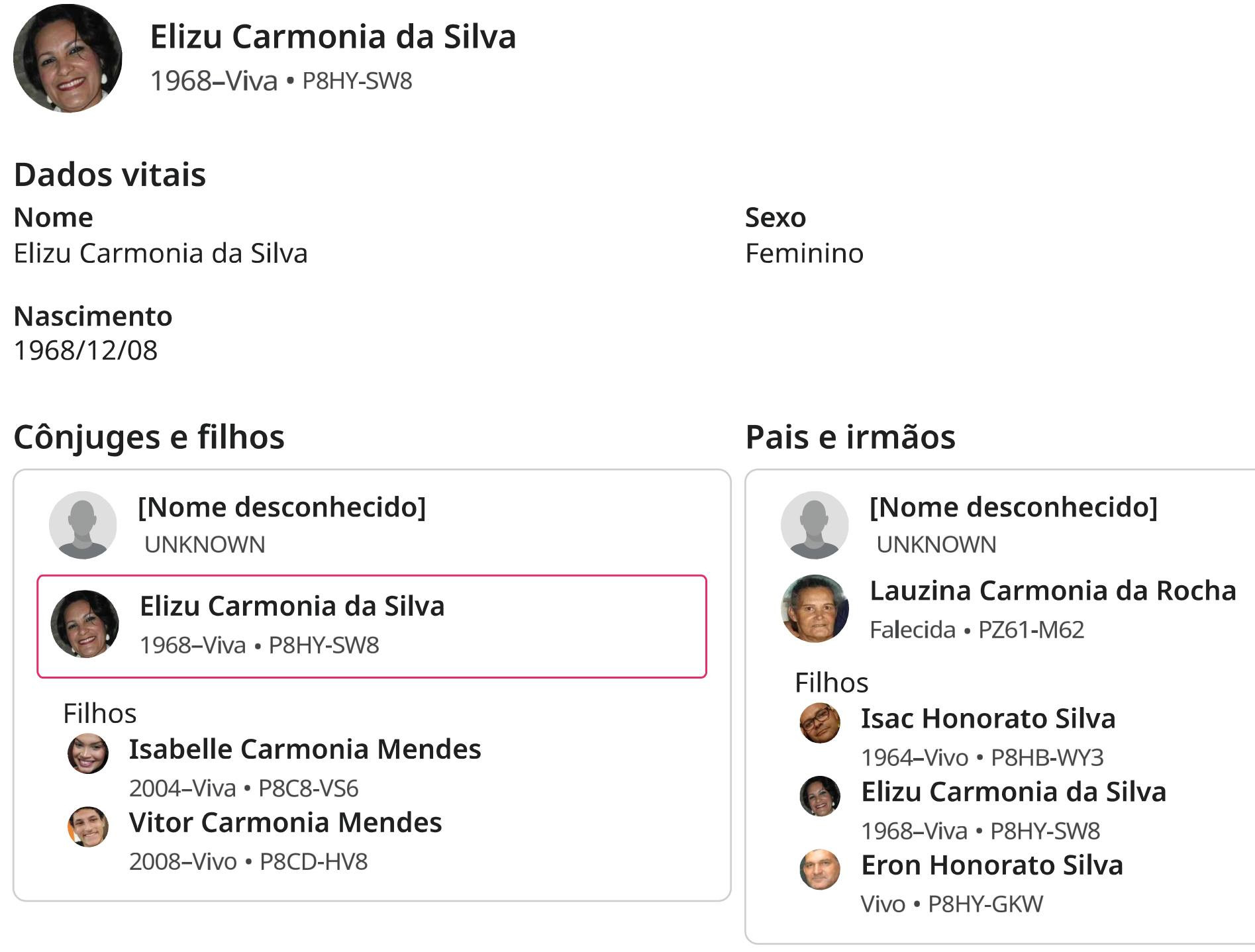Screen dimensions: 1255x952
Task: Click Eron Honorato Silva's small portrait
Action: click(x=820, y=869)
